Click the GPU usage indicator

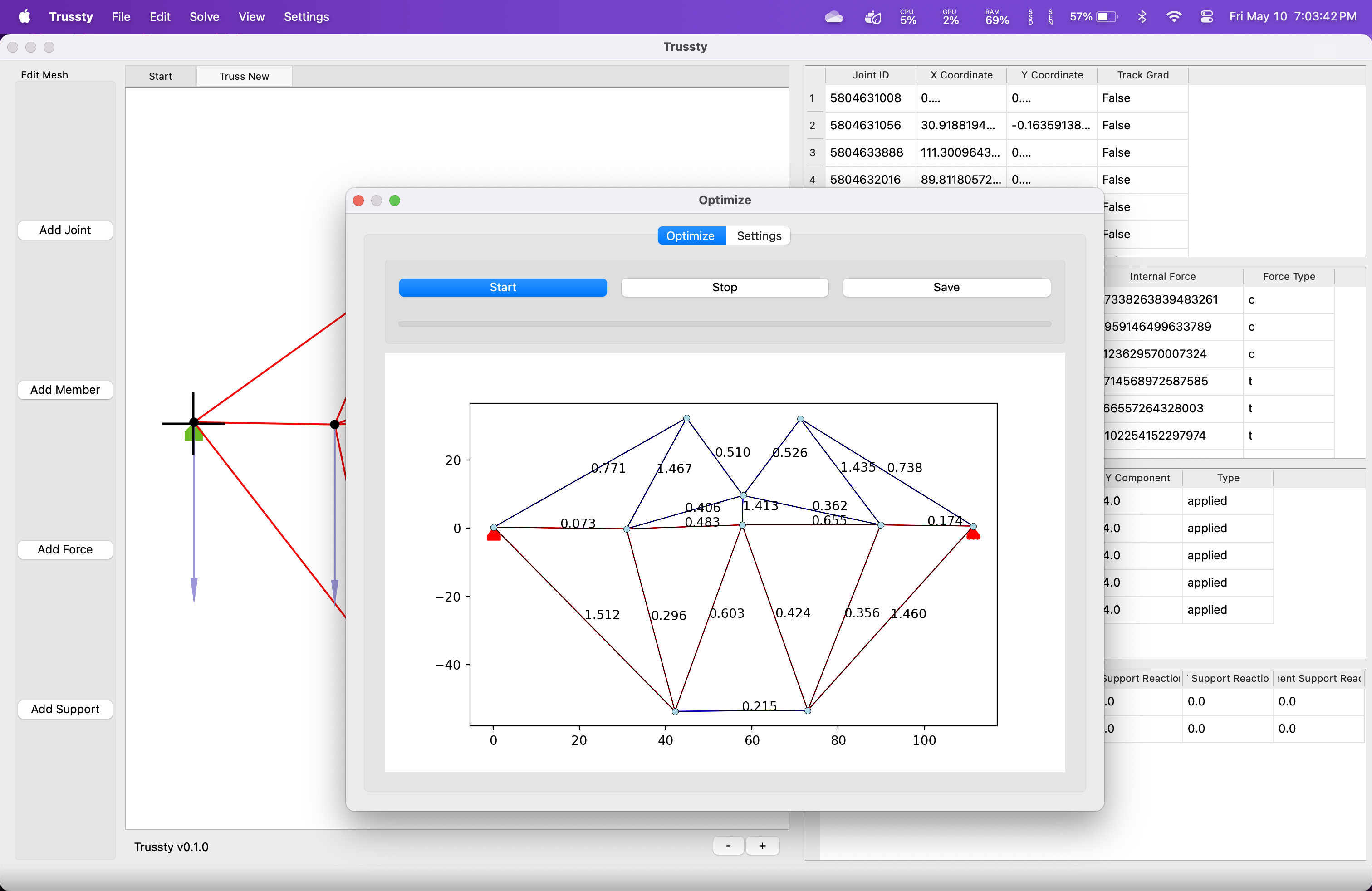[951, 17]
